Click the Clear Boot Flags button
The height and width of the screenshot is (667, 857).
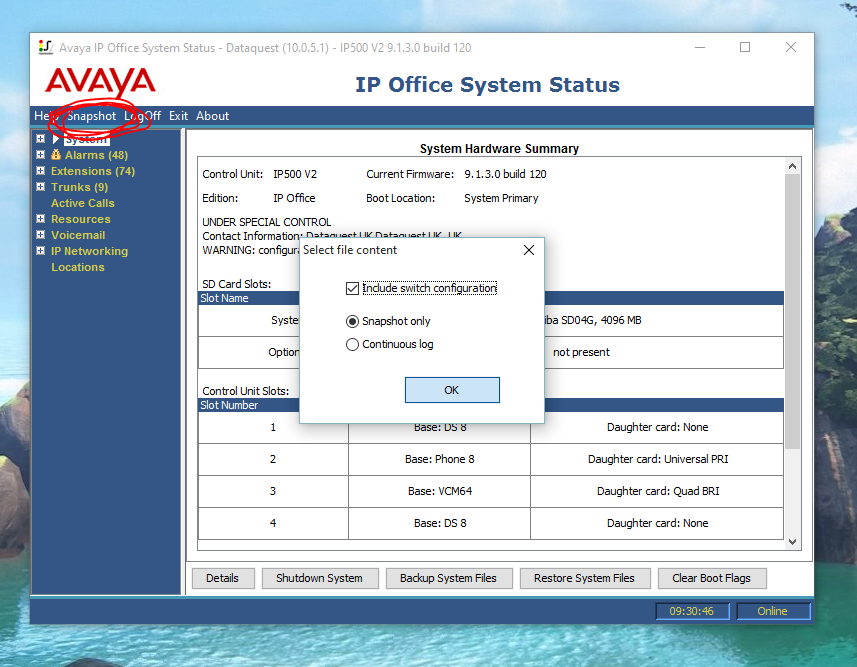point(712,578)
